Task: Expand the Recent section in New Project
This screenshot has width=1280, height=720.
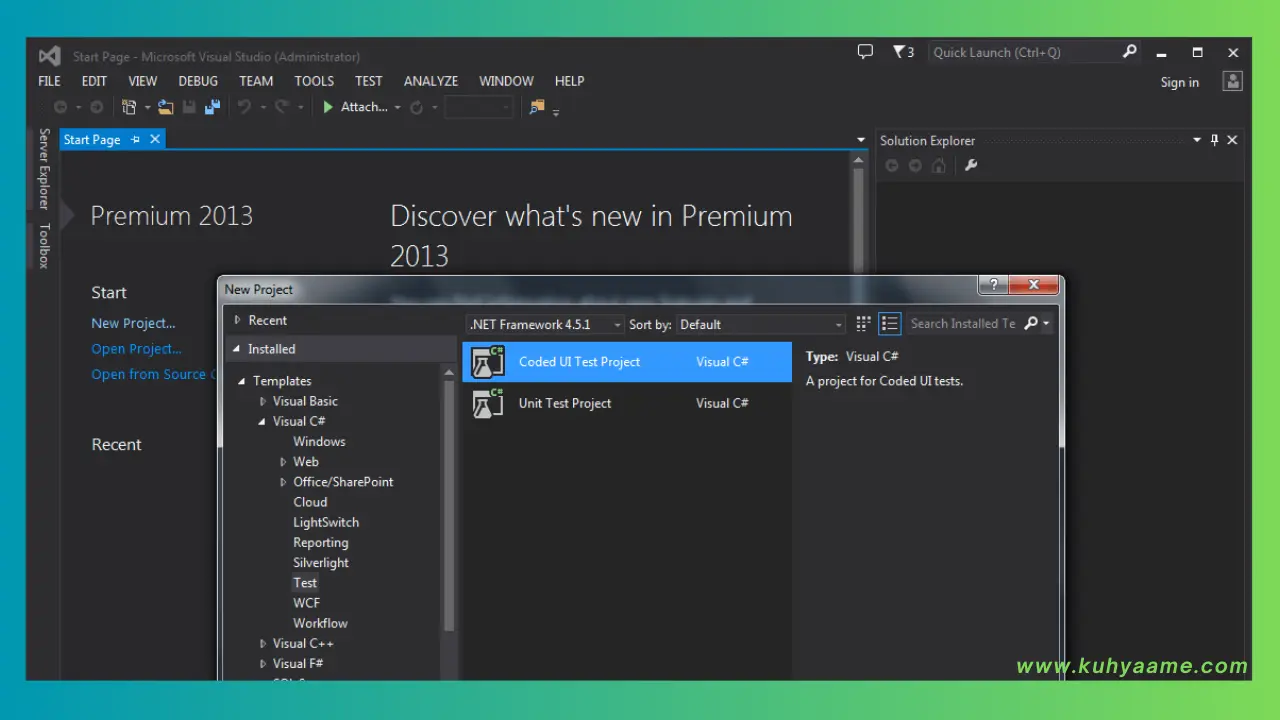Action: point(238,320)
